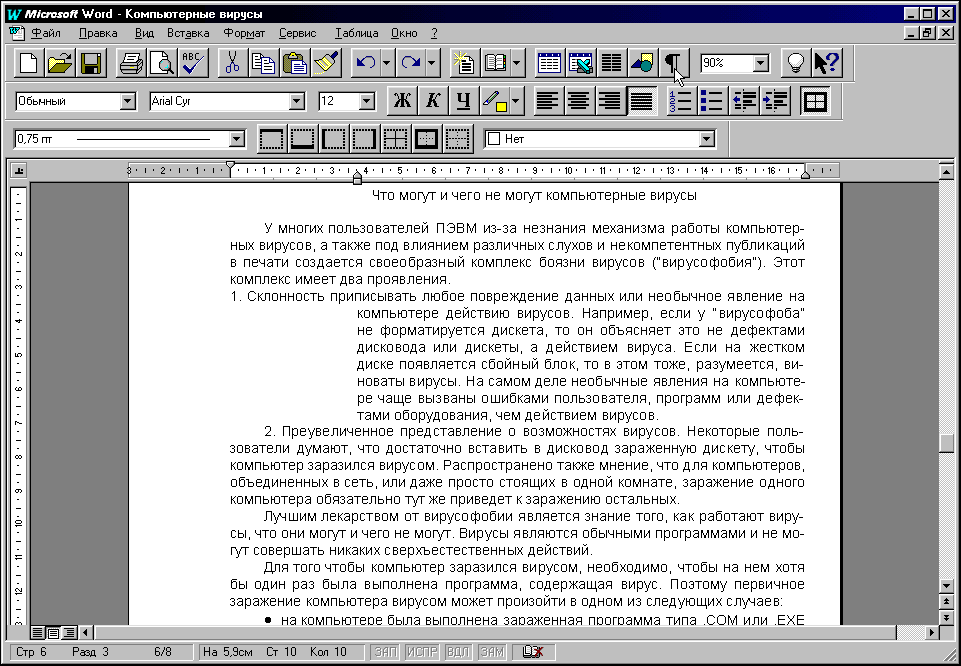Undo the last action with the Undo arrow

click(x=366, y=63)
